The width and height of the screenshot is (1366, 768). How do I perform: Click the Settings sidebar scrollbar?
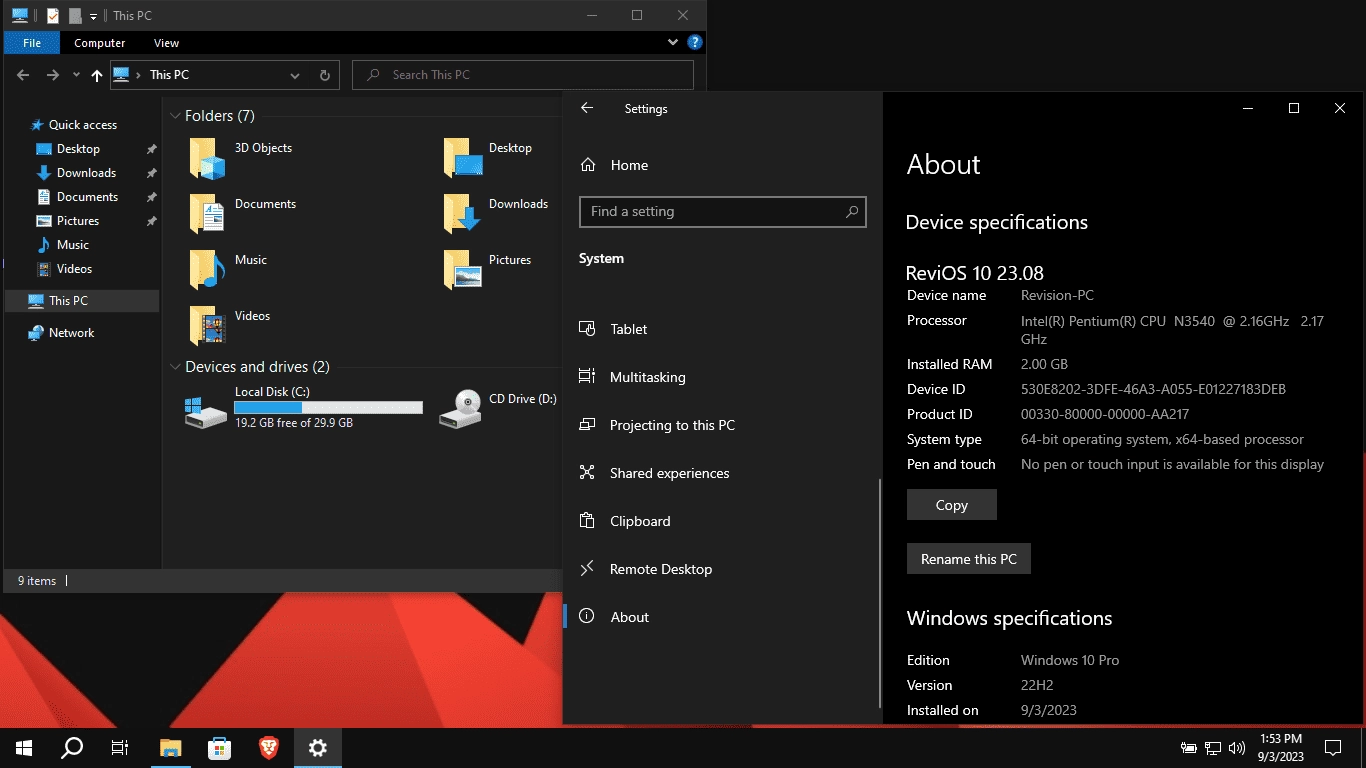[880, 593]
